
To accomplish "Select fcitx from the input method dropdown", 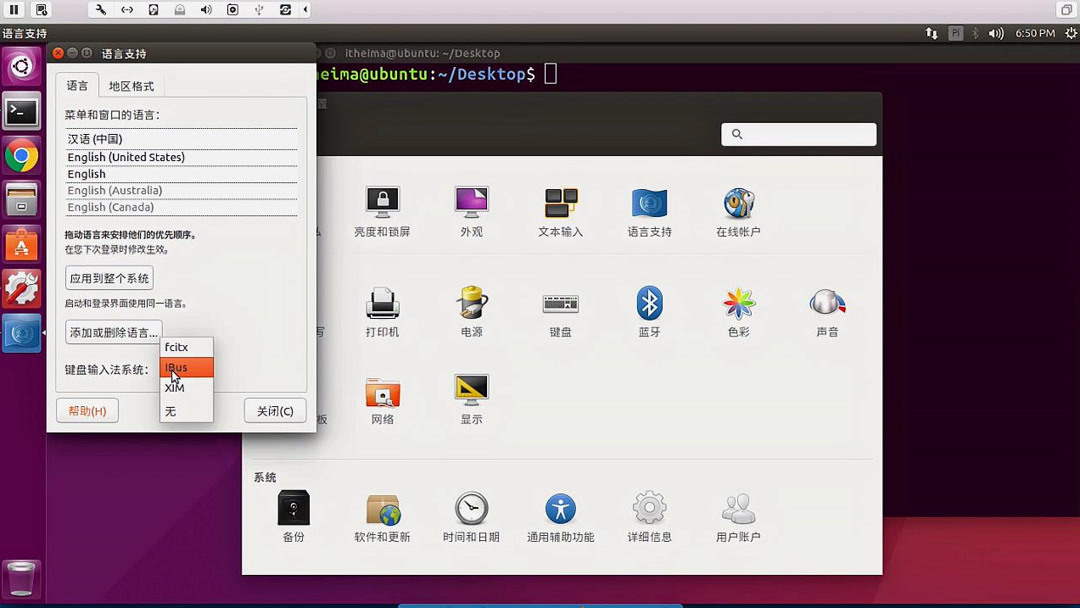I will click(x=178, y=347).
